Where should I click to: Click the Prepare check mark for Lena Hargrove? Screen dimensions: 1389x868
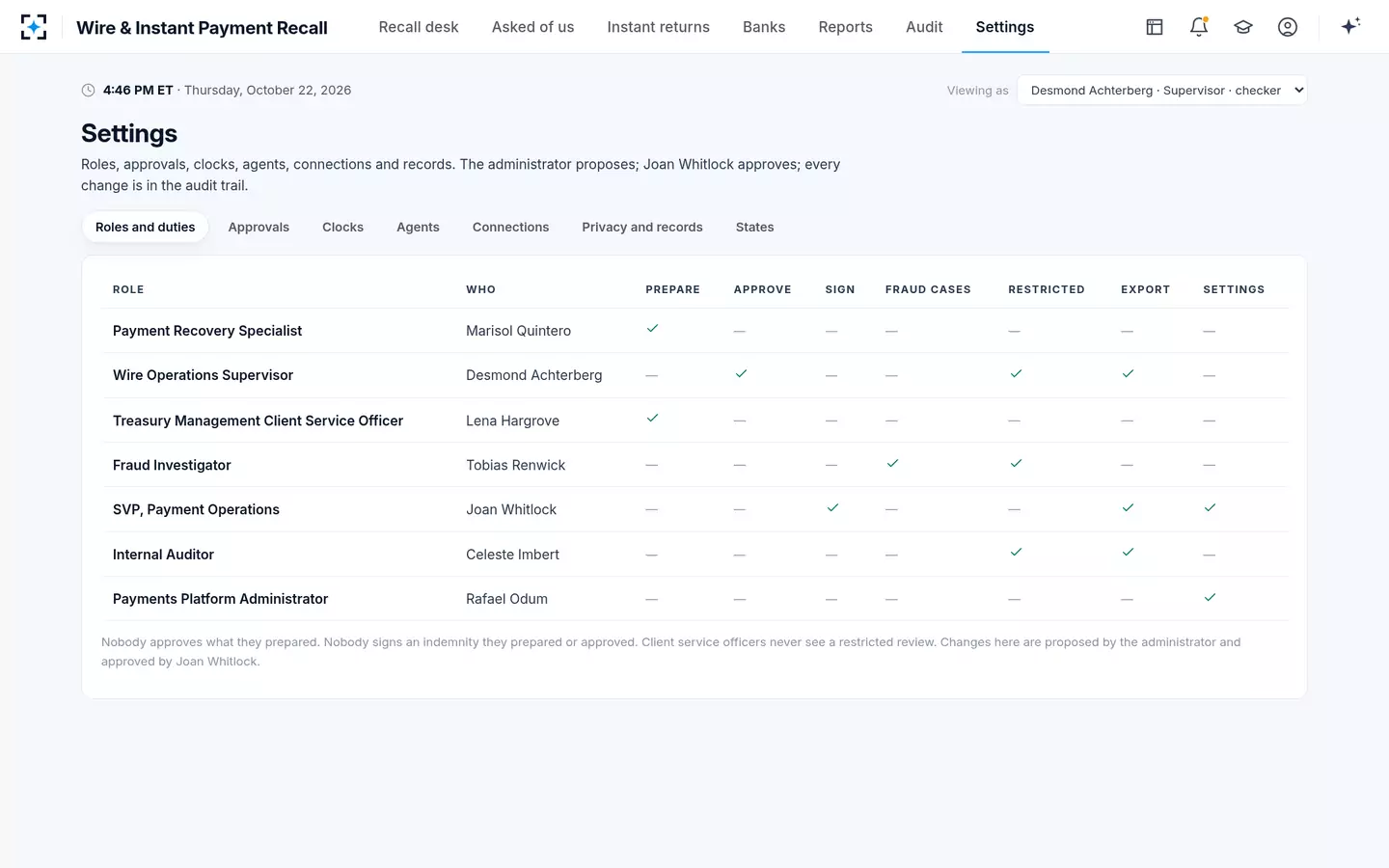[x=653, y=419]
